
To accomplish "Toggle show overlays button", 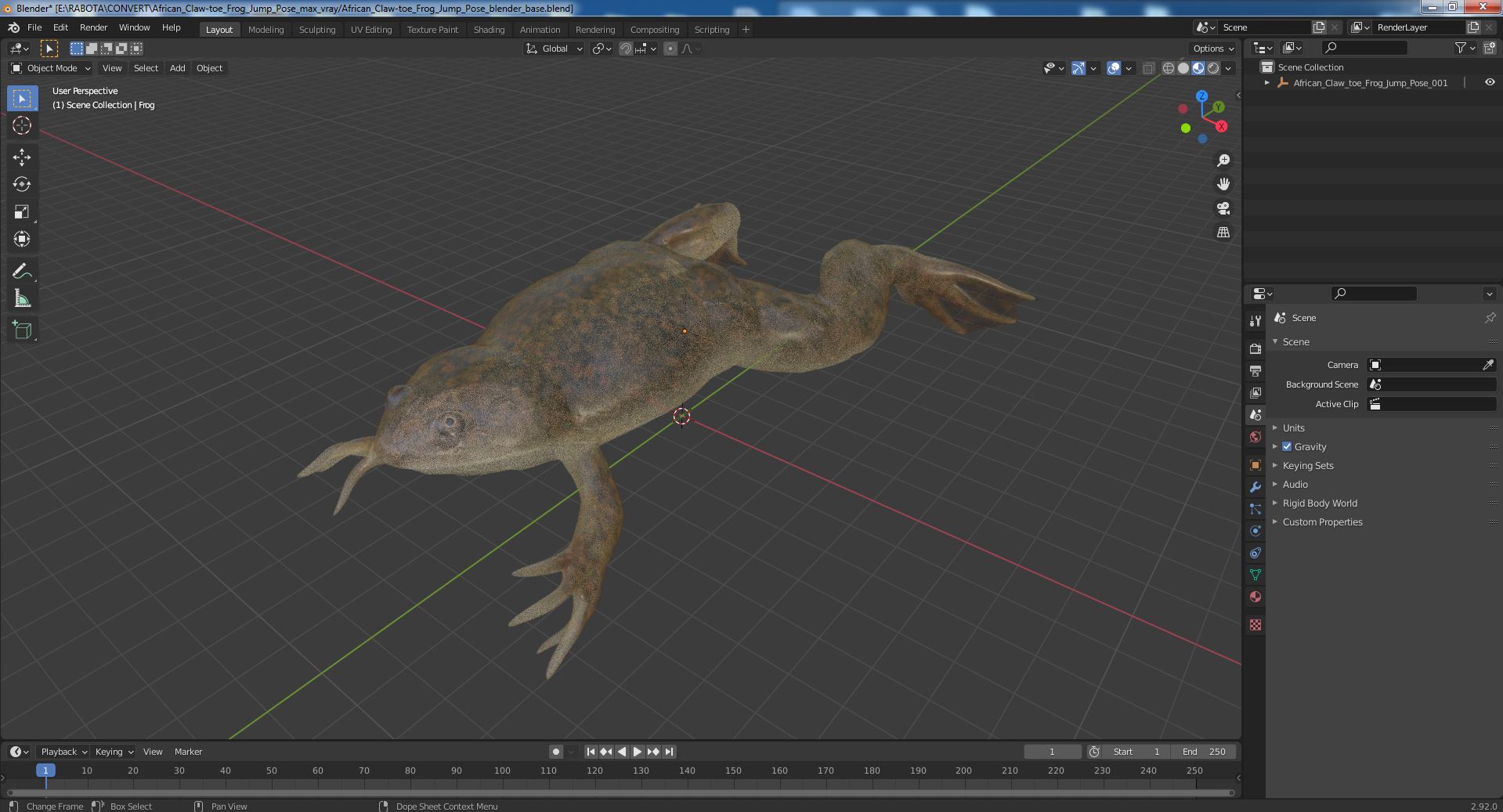I will click(1114, 68).
